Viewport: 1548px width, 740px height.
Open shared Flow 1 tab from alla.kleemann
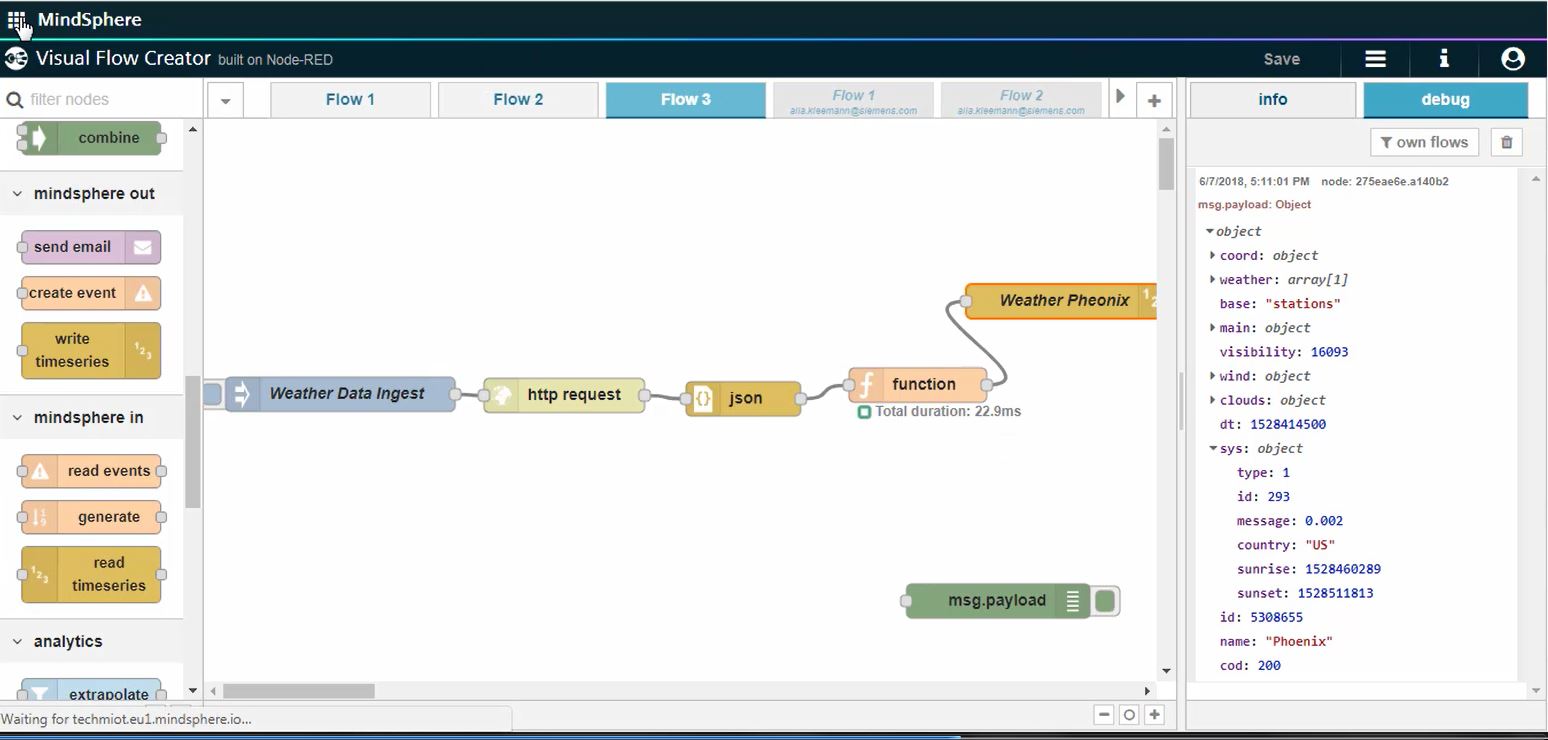[853, 100]
